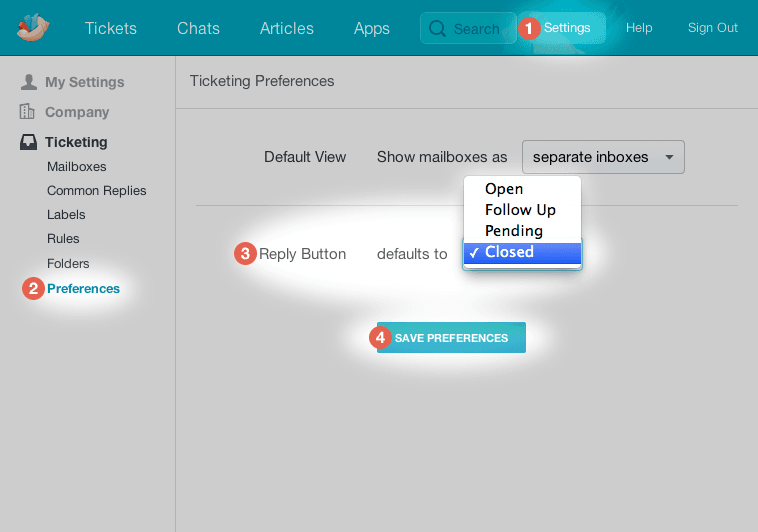Open the Apps tab
758x532 pixels.
pos(371,28)
